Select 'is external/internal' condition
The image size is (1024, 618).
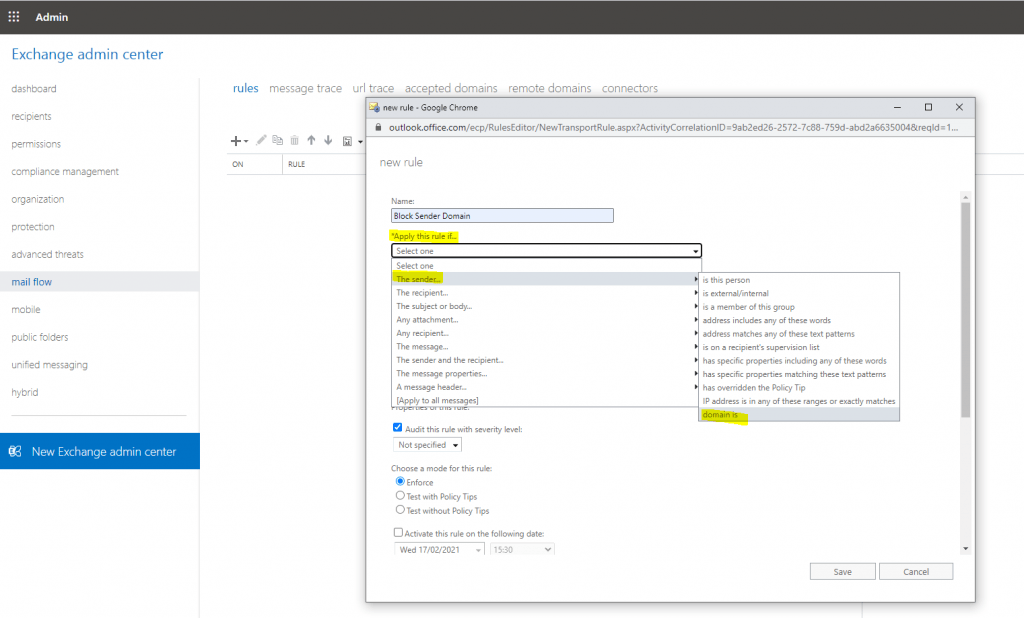(799, 293)
